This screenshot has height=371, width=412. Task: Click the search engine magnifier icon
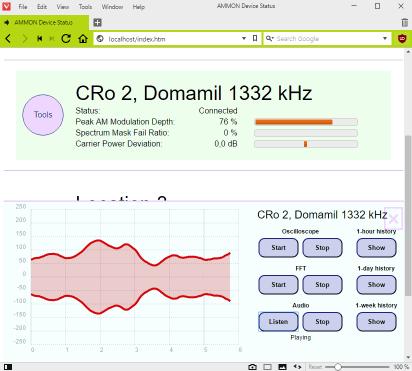point(269,39)
